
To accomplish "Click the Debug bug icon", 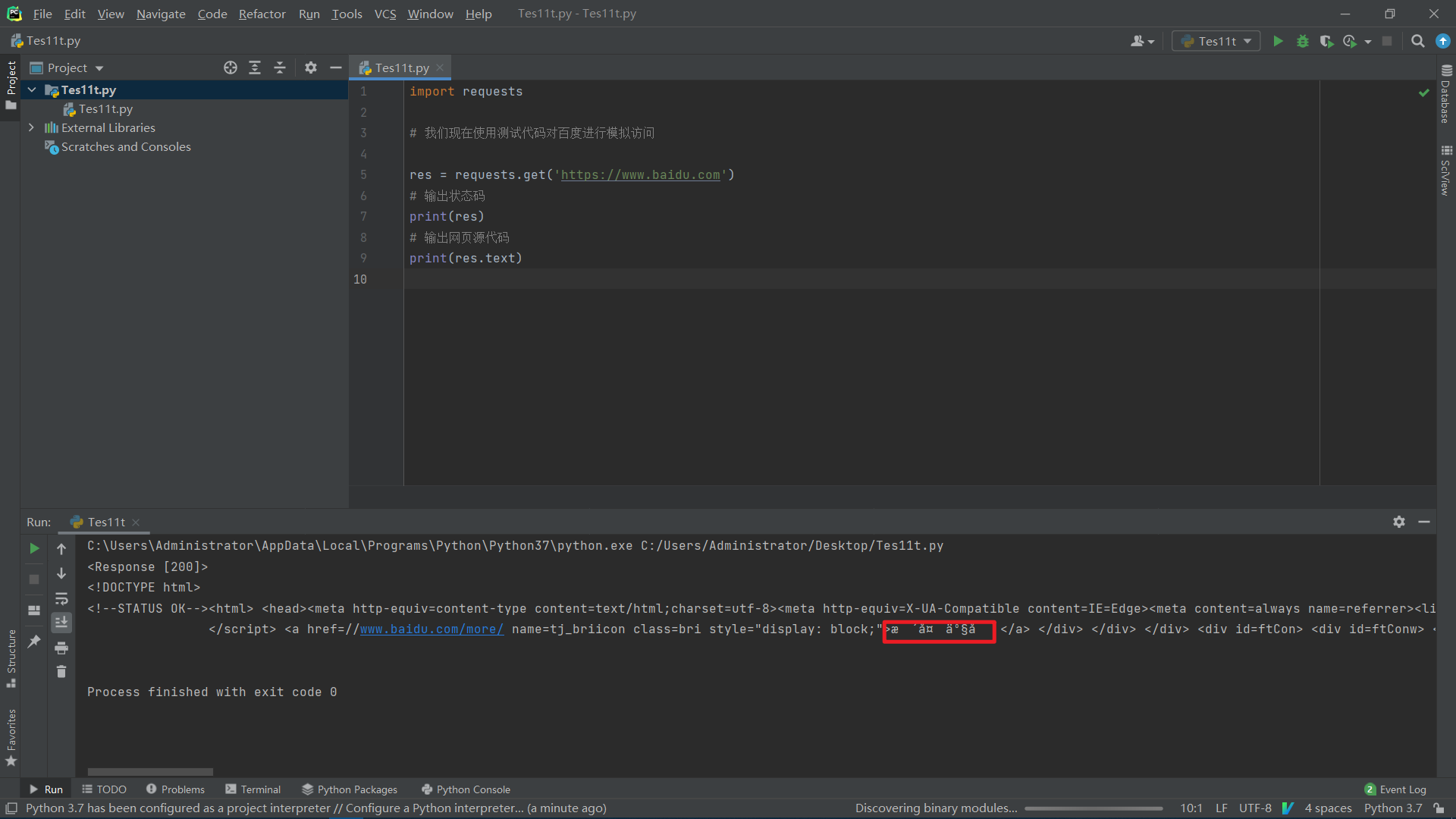I will [1302, 41].
